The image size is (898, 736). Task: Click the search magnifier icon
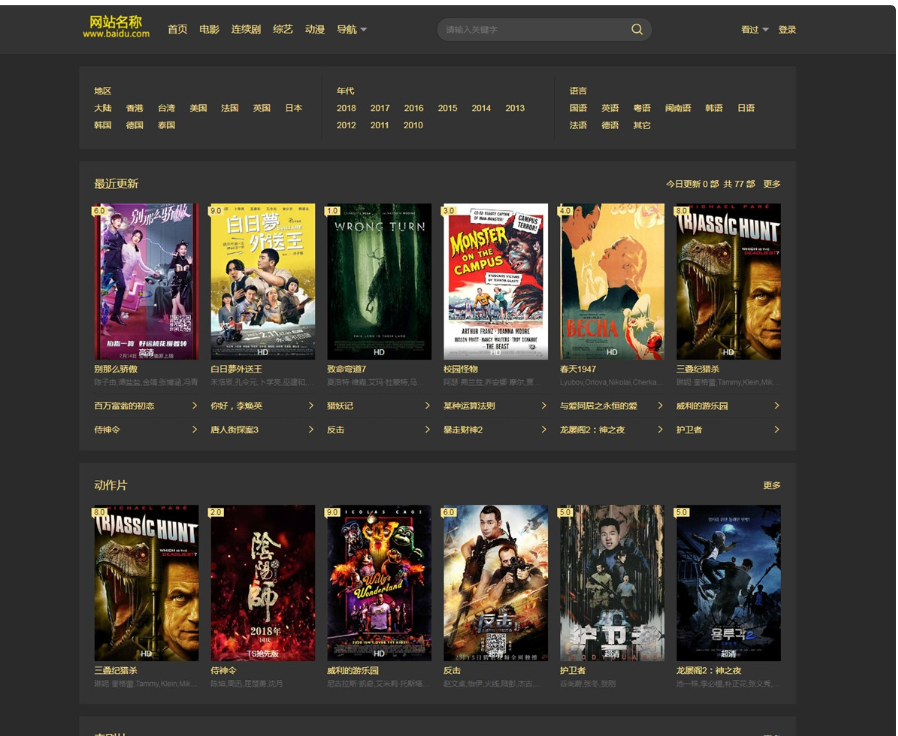(x=637, y=30)
